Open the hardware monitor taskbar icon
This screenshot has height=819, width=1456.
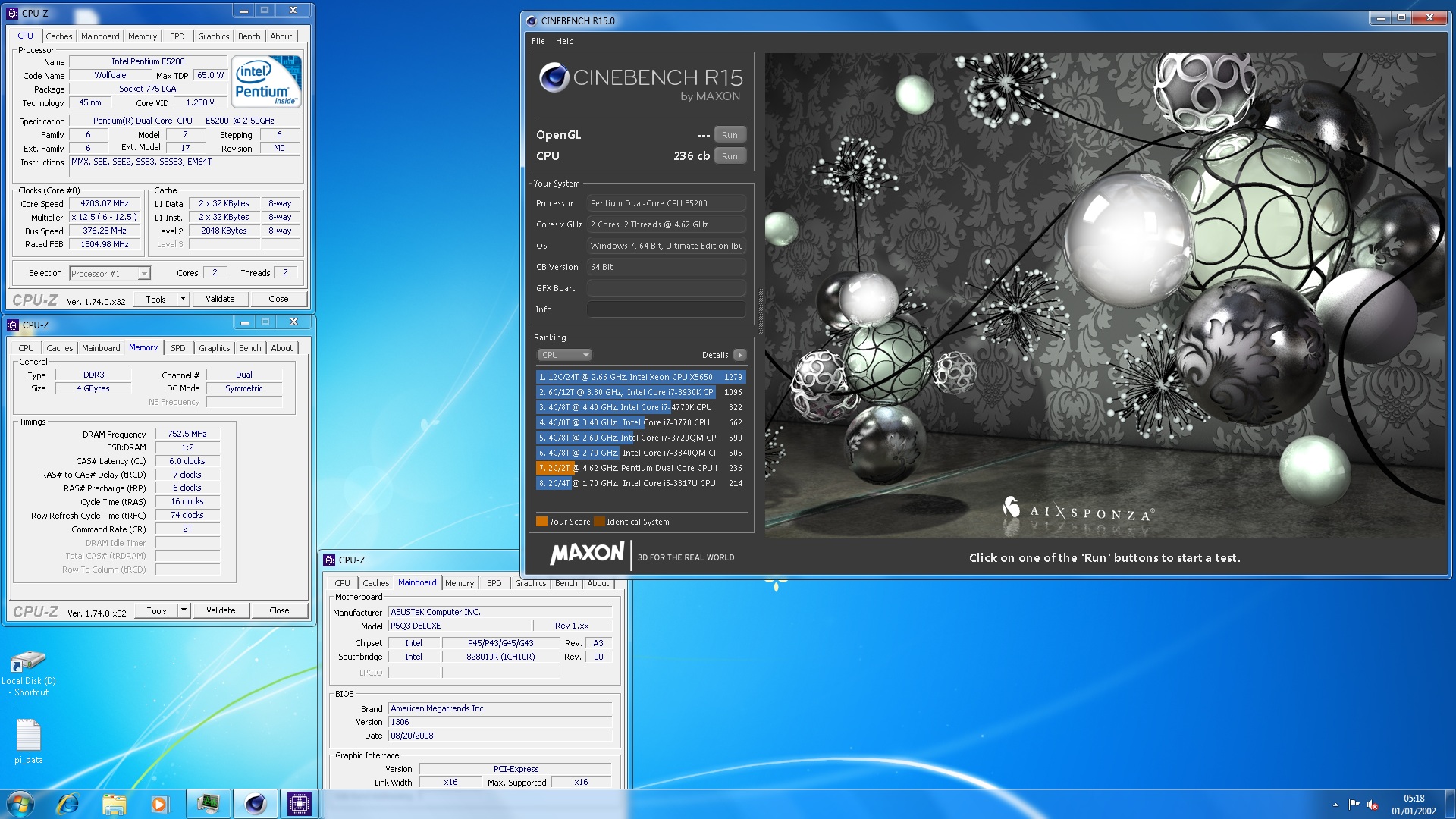click(x=208, y=804)
